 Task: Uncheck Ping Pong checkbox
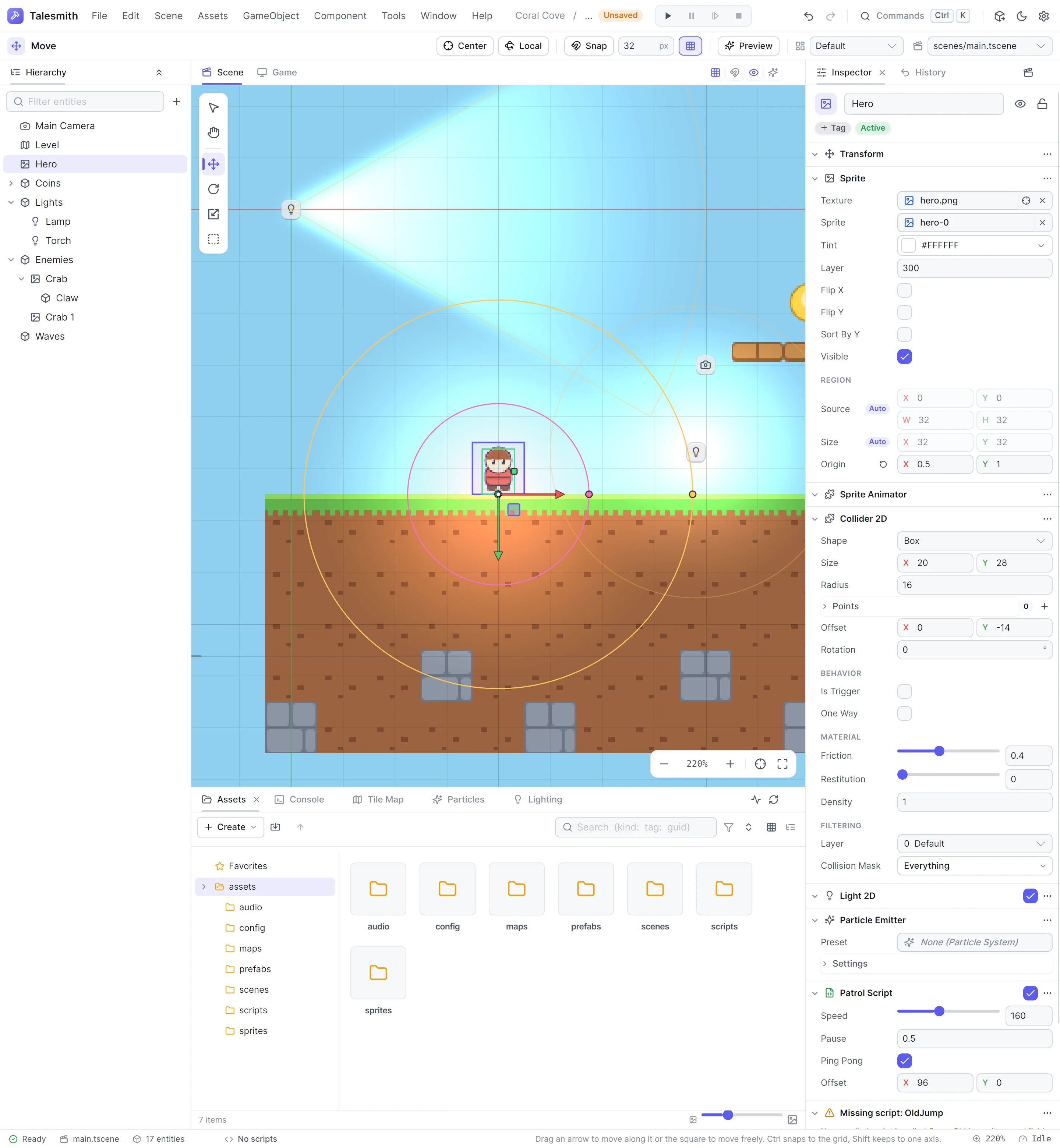[905, 1061]
